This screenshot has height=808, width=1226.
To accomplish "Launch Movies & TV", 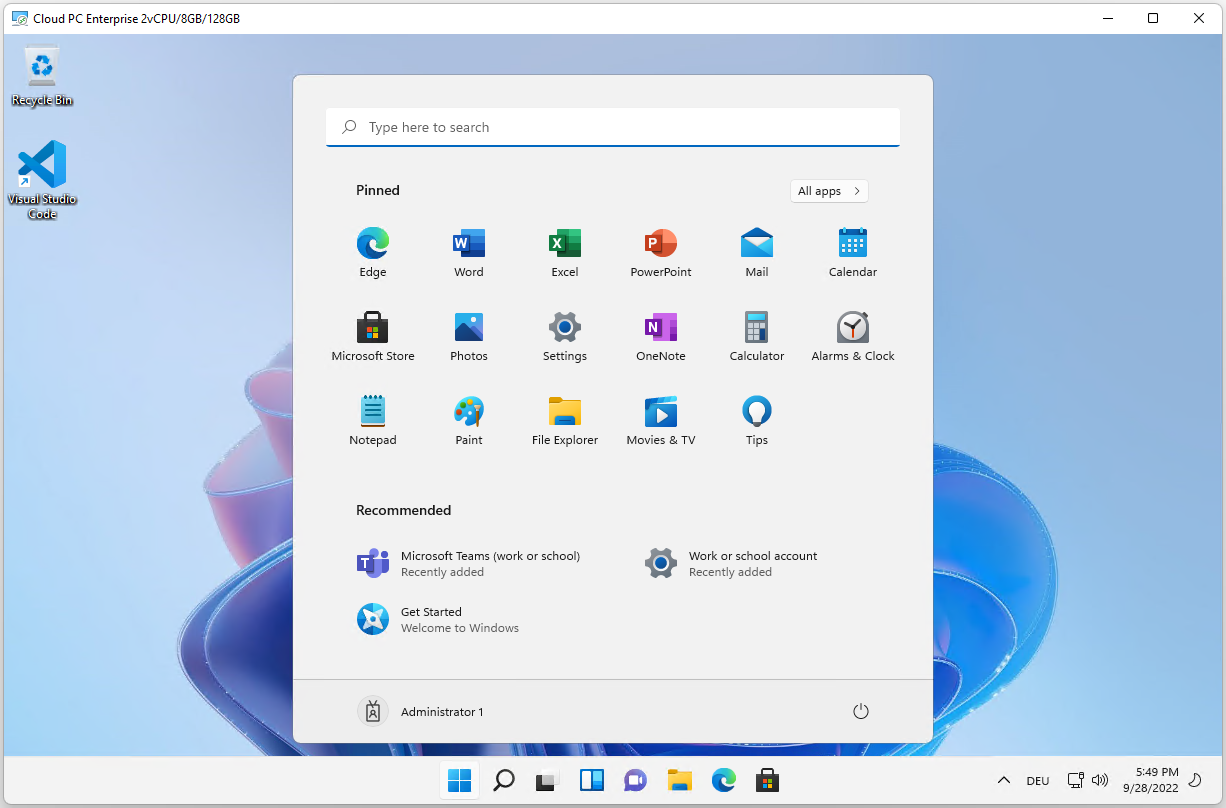I will (661, 420).
